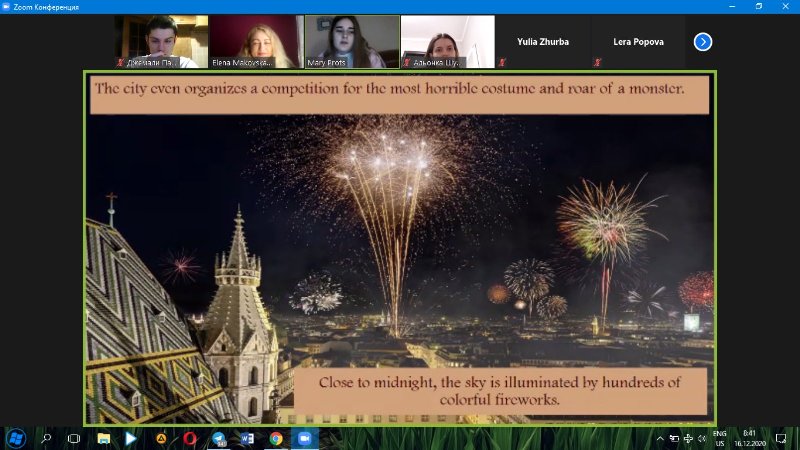
Task: Open the volume tray icon
Action: tap(702, 438)
